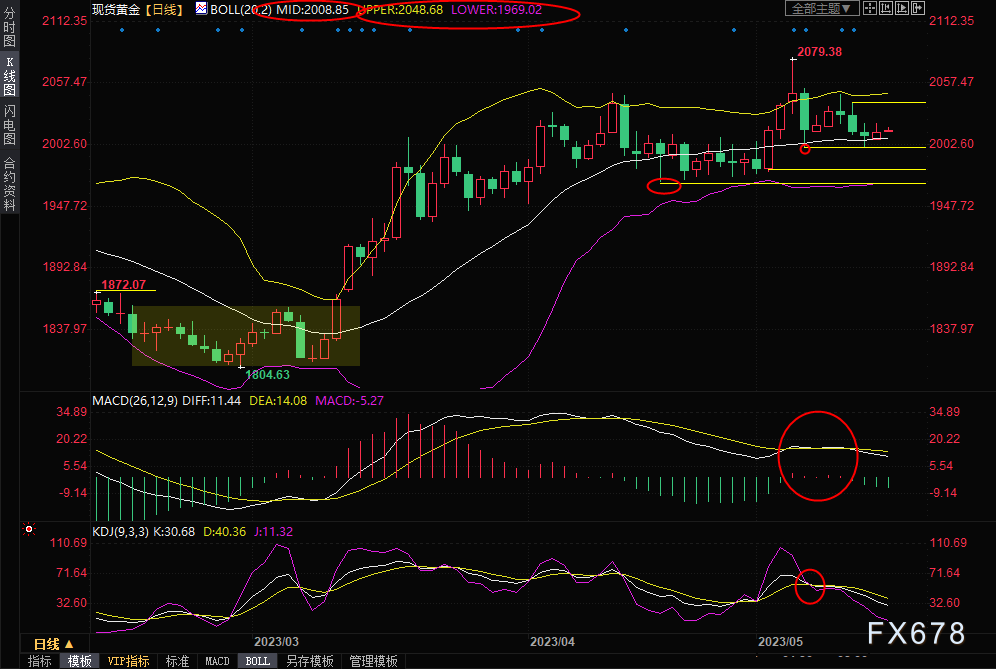The height and width of the screenshot is (669, 996).
Task: Click the second layout icon in top-right
Action: (886, 9)
